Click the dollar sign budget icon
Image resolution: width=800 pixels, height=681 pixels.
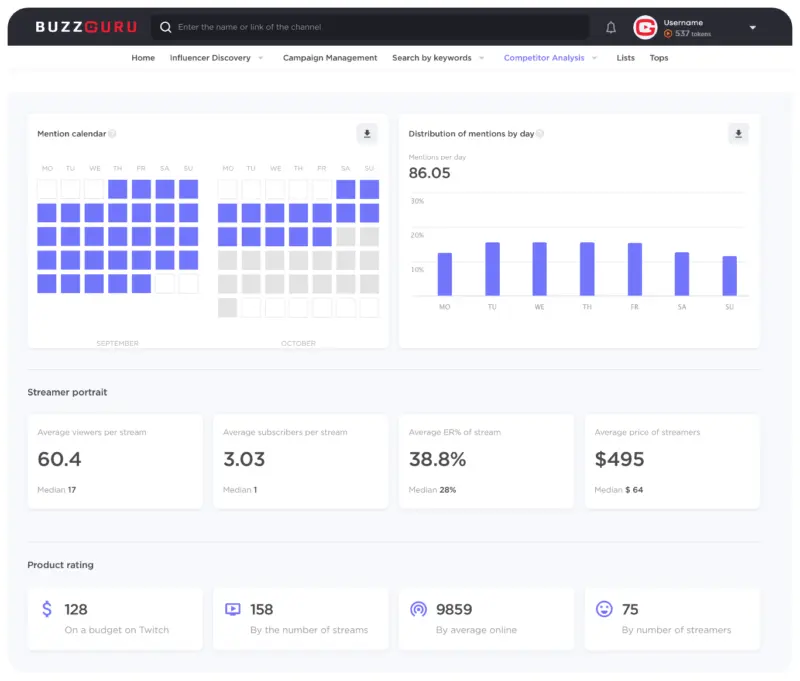[x=47, y=609]
